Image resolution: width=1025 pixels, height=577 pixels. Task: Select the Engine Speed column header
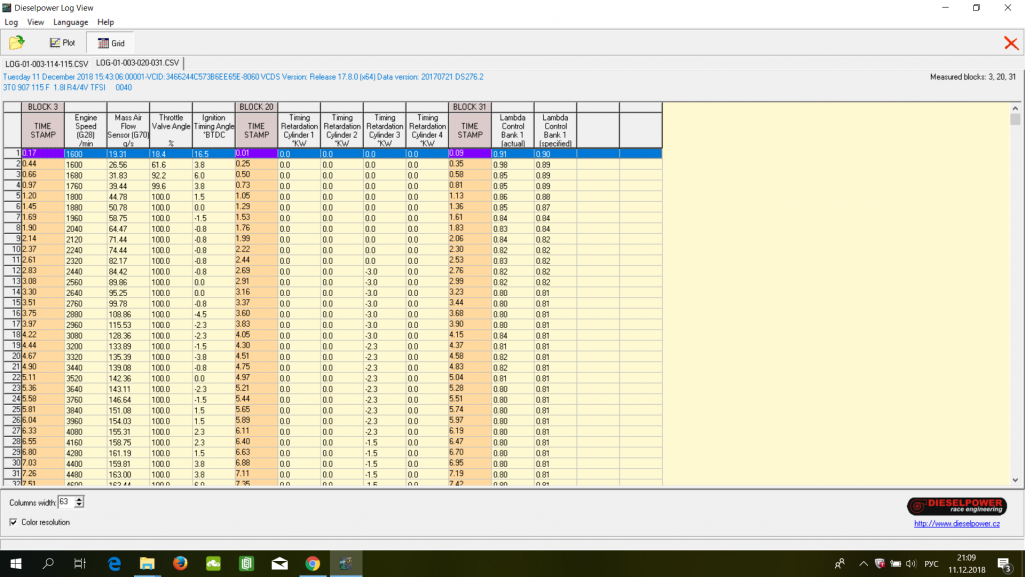pyautogui.click(x=86, y=130)
